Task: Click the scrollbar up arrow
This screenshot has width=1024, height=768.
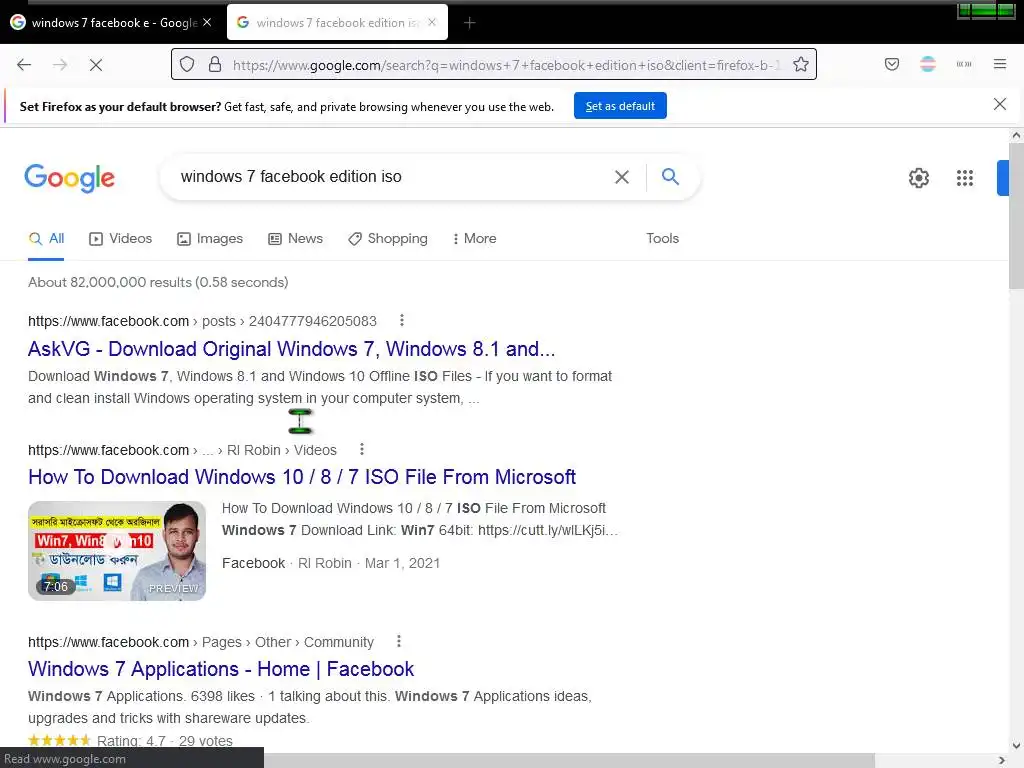Action: pyautogui.click(x=1016, y=135)
